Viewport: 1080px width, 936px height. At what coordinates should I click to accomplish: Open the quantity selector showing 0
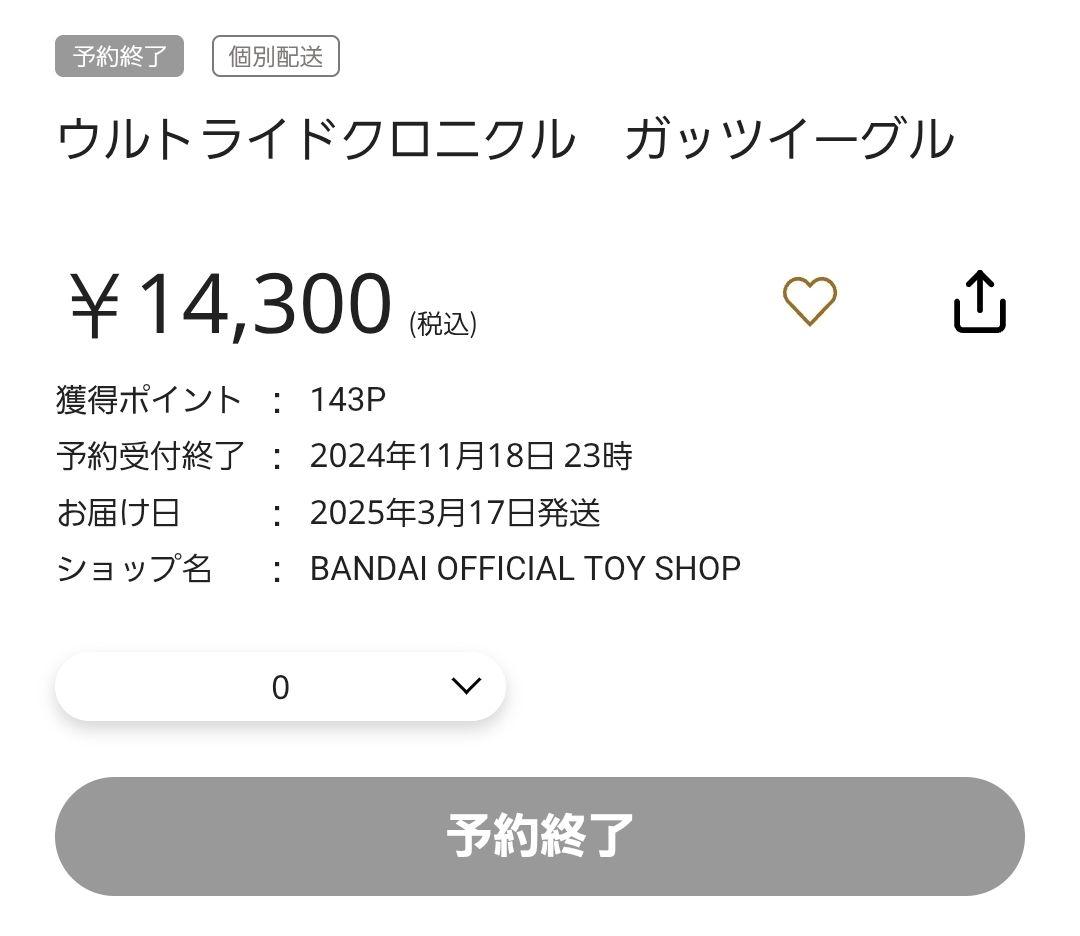(280, 687)
